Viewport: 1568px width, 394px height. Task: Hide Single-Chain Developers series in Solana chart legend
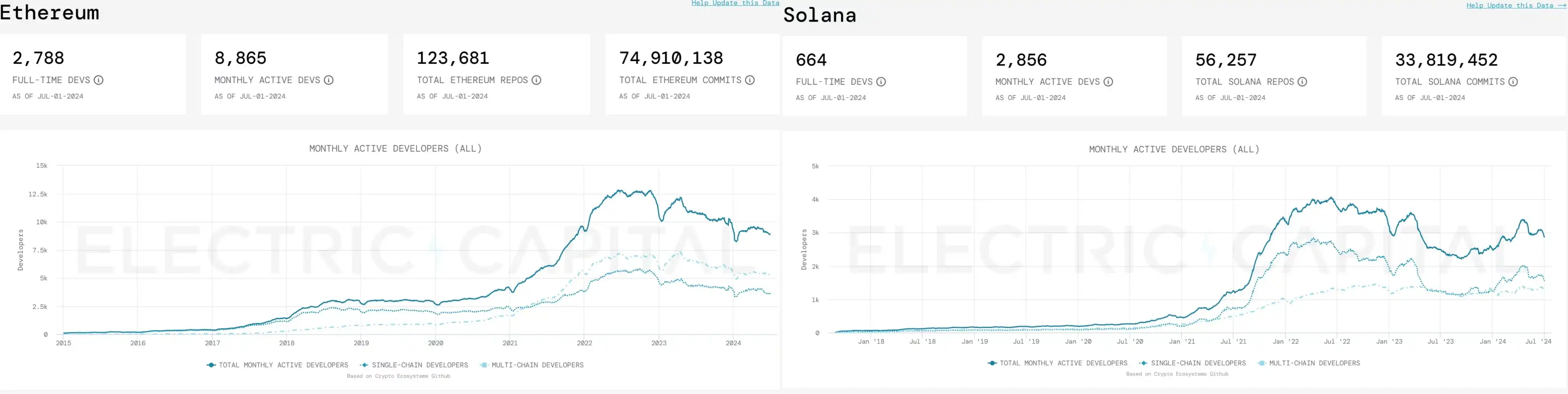pyautogui.click(x=1192, y=364)
